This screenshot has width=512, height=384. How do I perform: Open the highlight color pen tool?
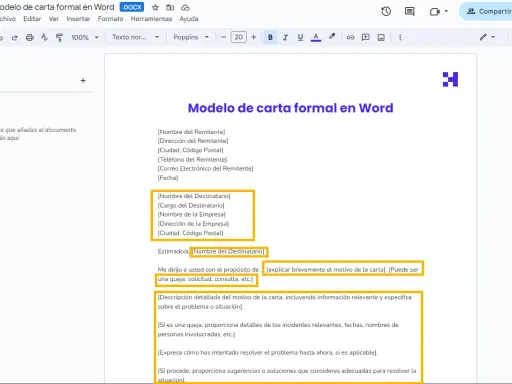pos(332,37)
